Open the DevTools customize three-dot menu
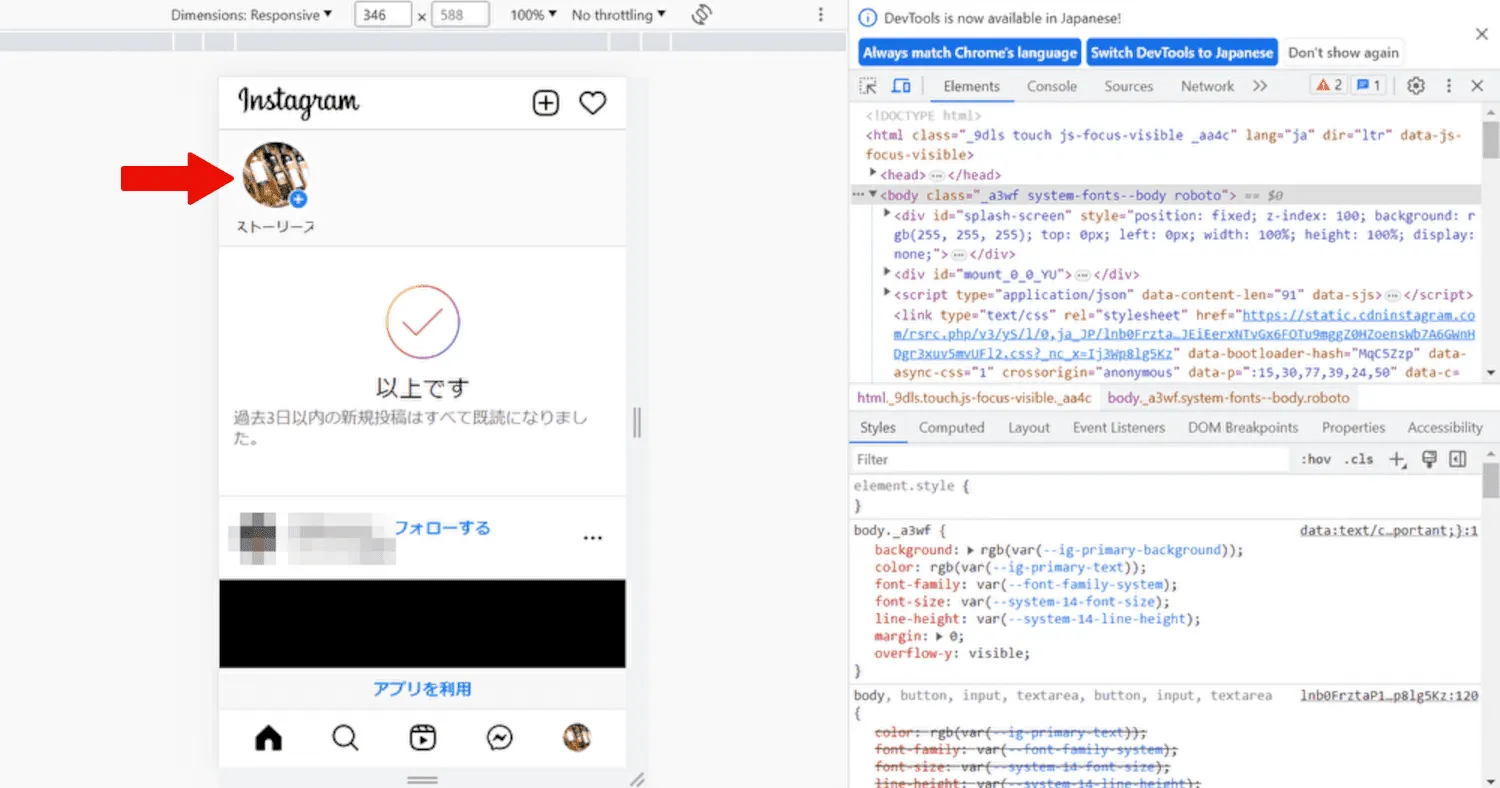 1448,86
